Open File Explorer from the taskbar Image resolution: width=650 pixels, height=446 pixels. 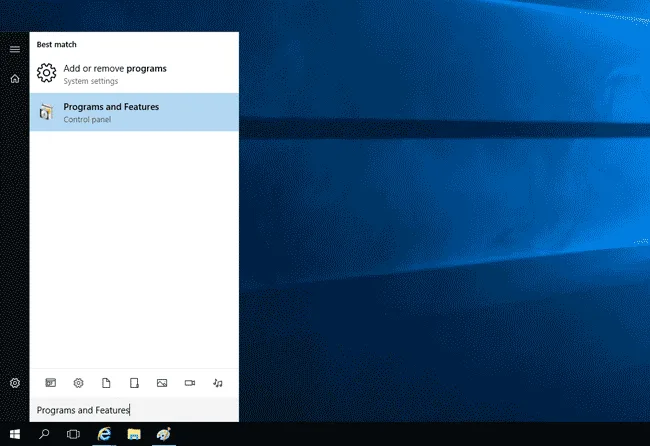133,435
